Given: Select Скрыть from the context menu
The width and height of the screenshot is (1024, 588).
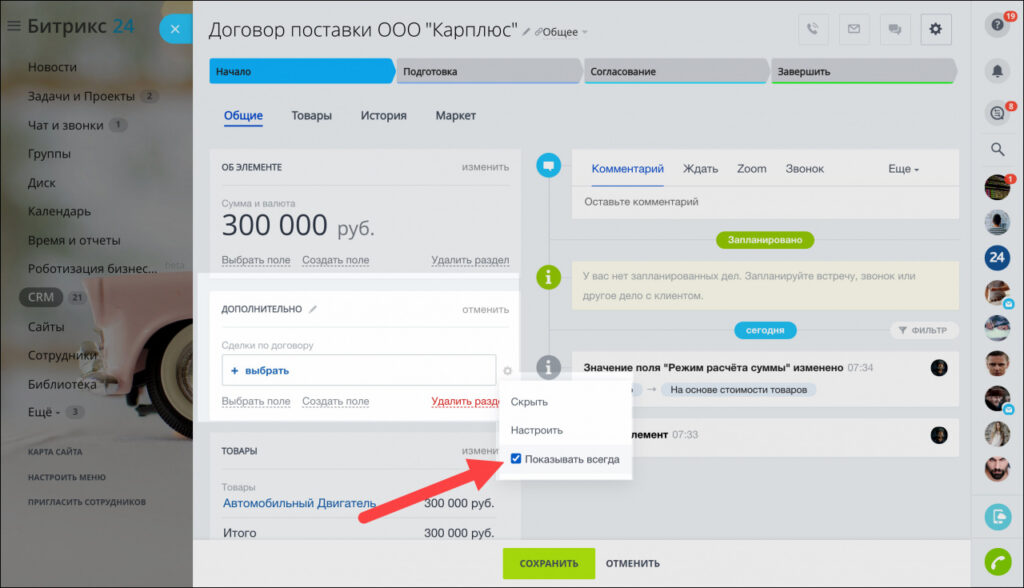Looking at the screenshot, I should (x=529, y=402).
